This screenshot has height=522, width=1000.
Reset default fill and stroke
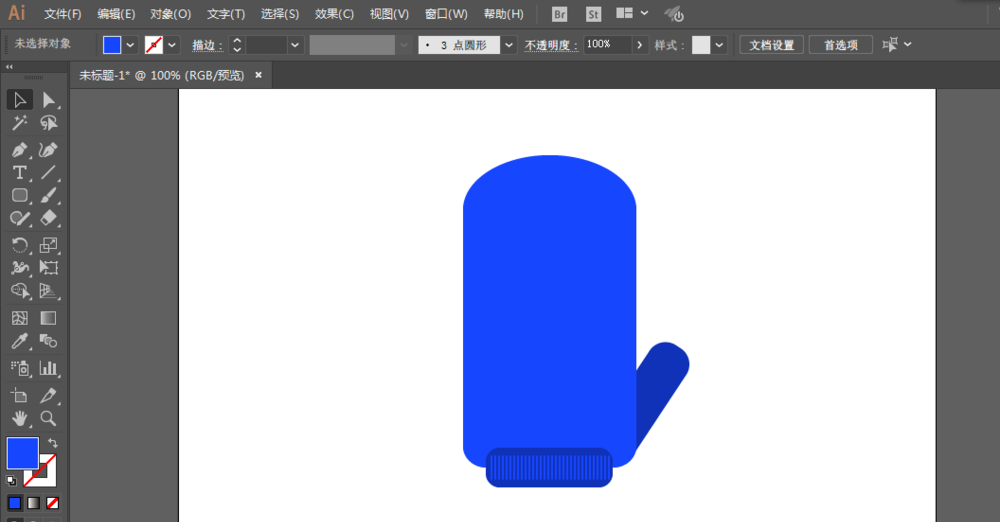[x=11, y=481]
